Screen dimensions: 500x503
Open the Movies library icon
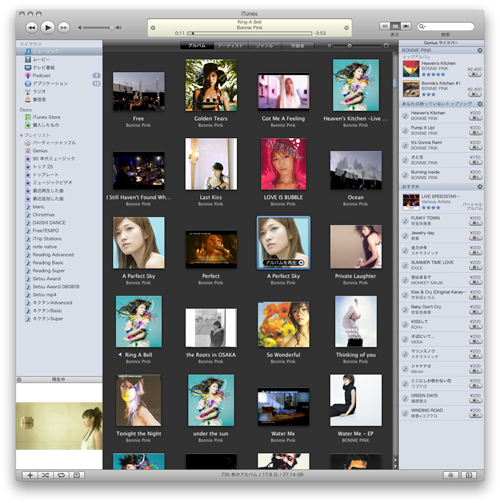[x=28, y=59]
